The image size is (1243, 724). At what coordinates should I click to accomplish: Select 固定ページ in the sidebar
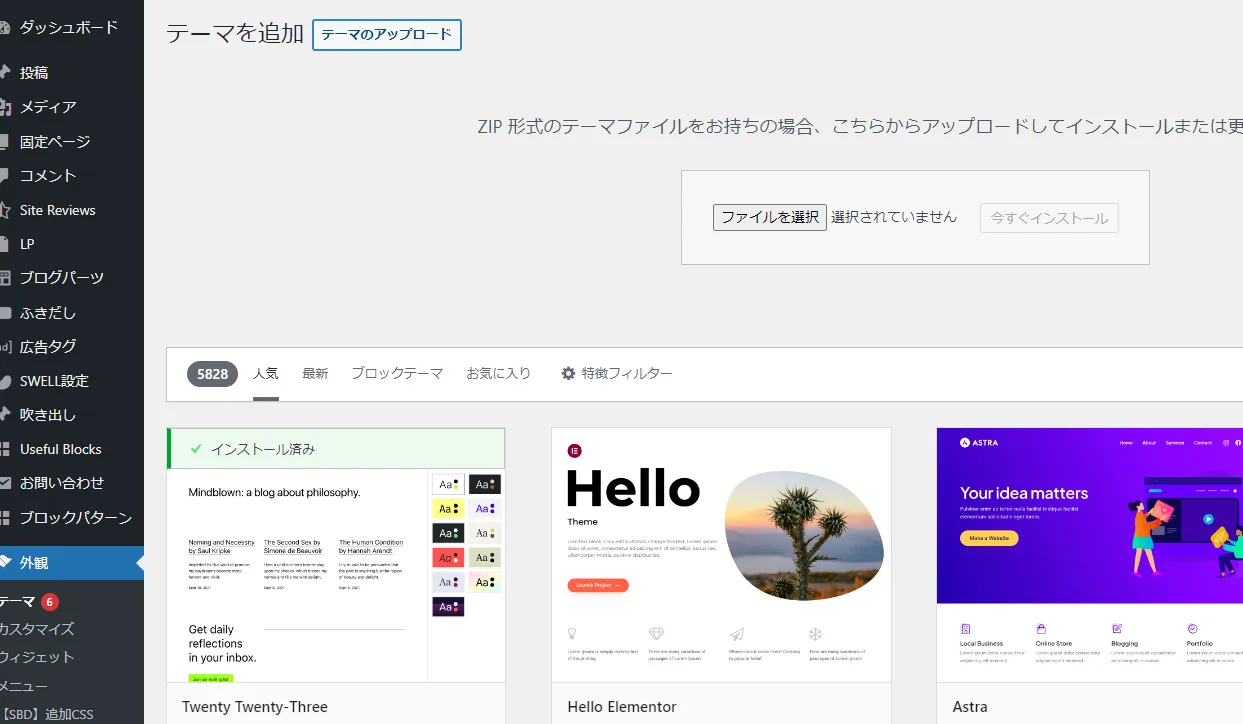pos(55,141)
